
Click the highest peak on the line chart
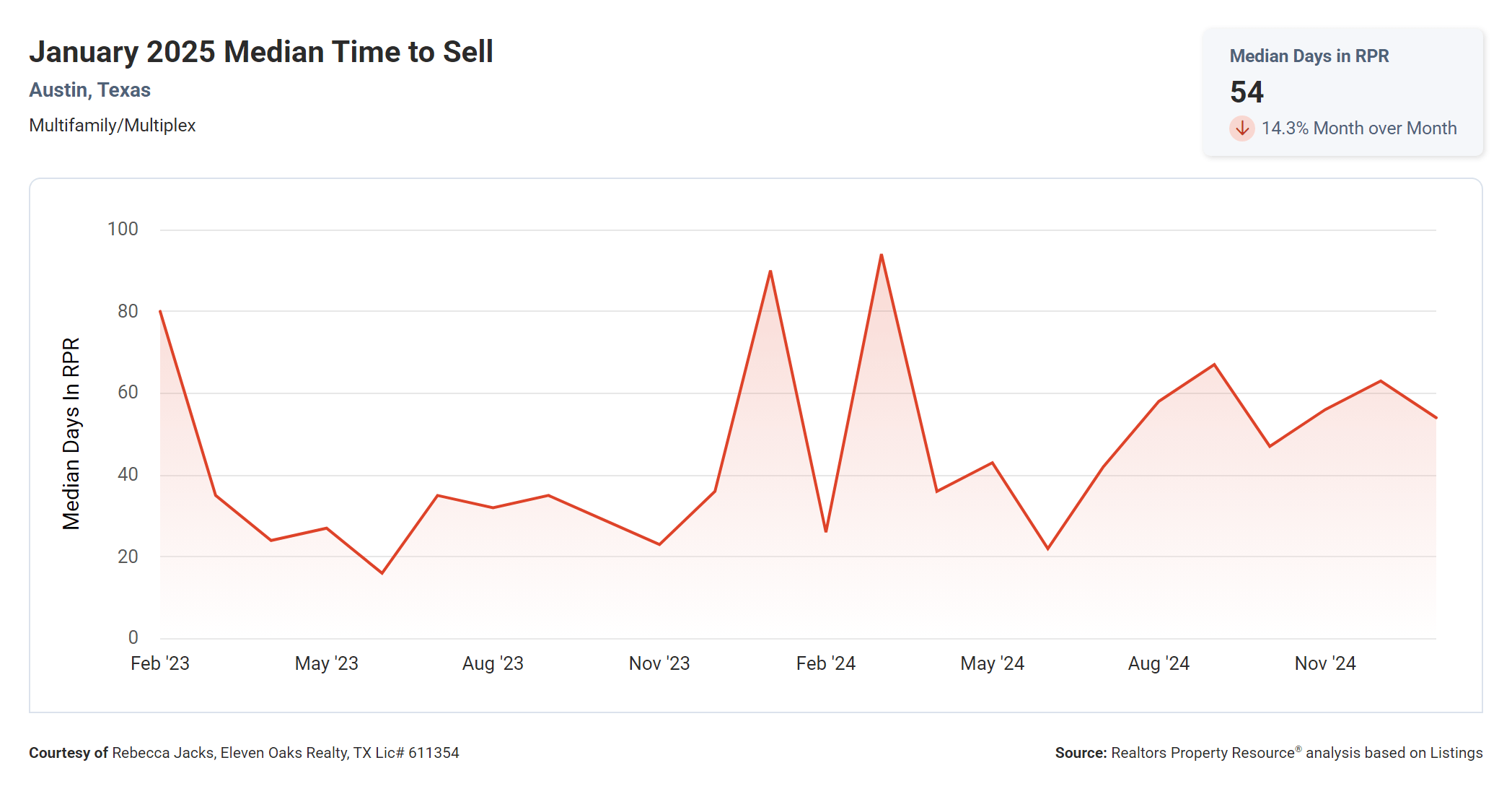(882, 256)
